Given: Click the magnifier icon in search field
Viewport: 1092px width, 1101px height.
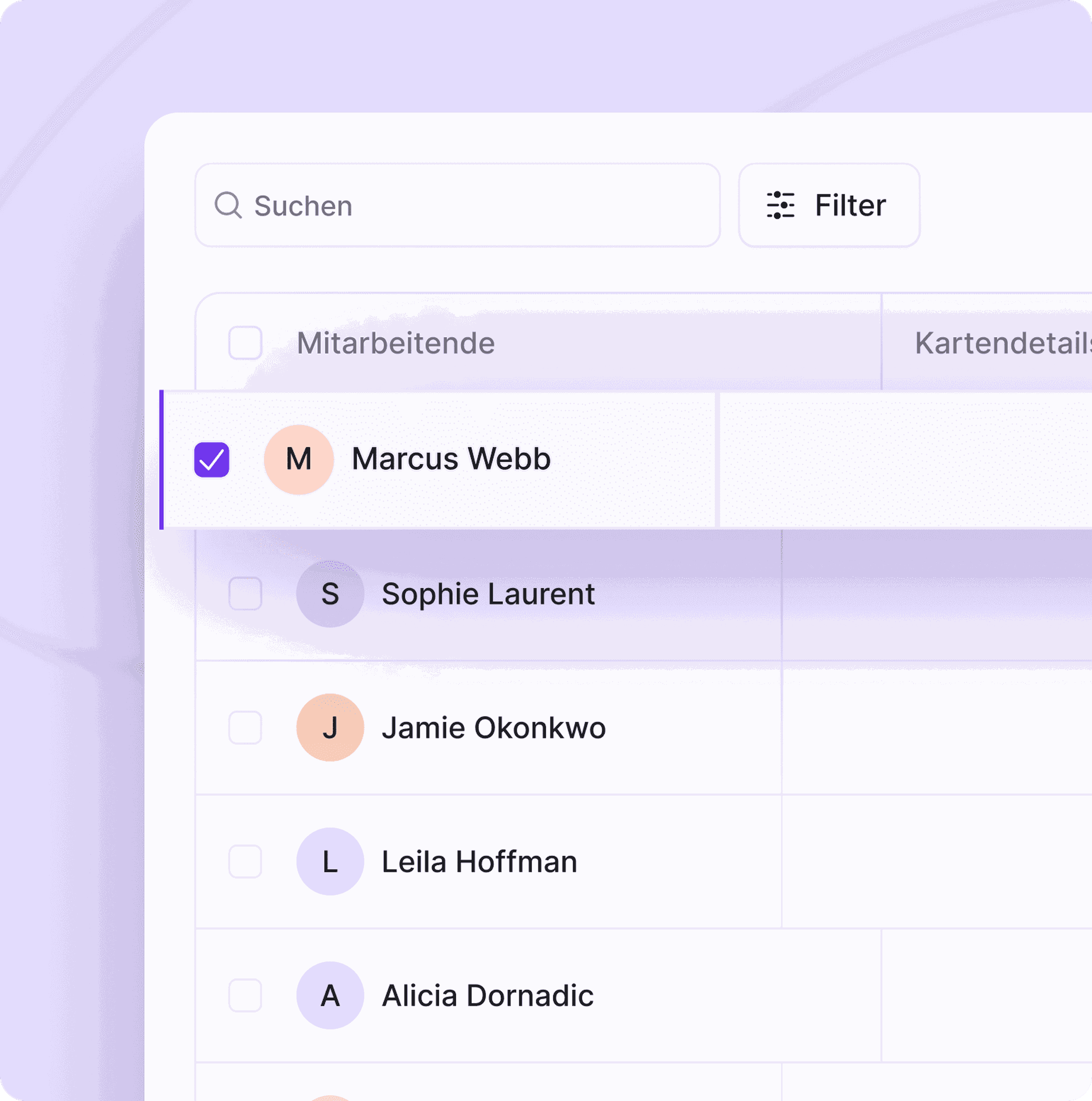Looking at the screenshot, I should (x=228, y=205).
